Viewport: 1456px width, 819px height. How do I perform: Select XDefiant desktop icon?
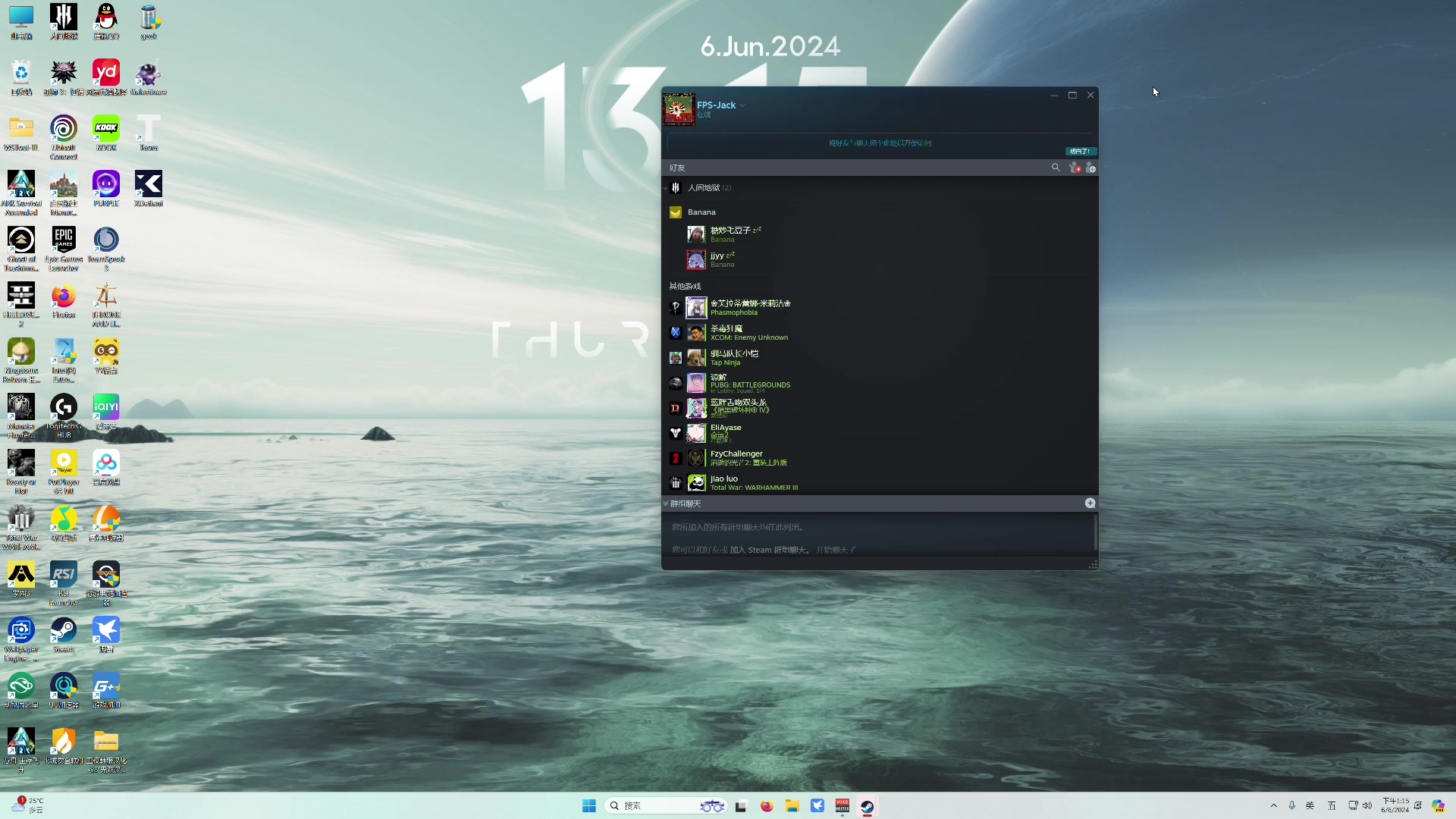click(149, 188)
